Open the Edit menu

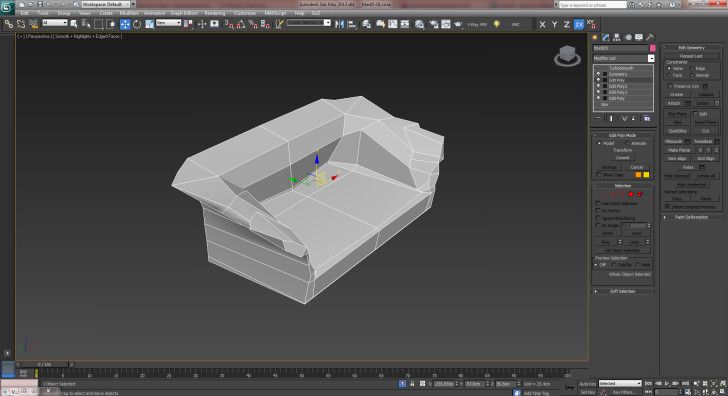(x=25, y=13)
